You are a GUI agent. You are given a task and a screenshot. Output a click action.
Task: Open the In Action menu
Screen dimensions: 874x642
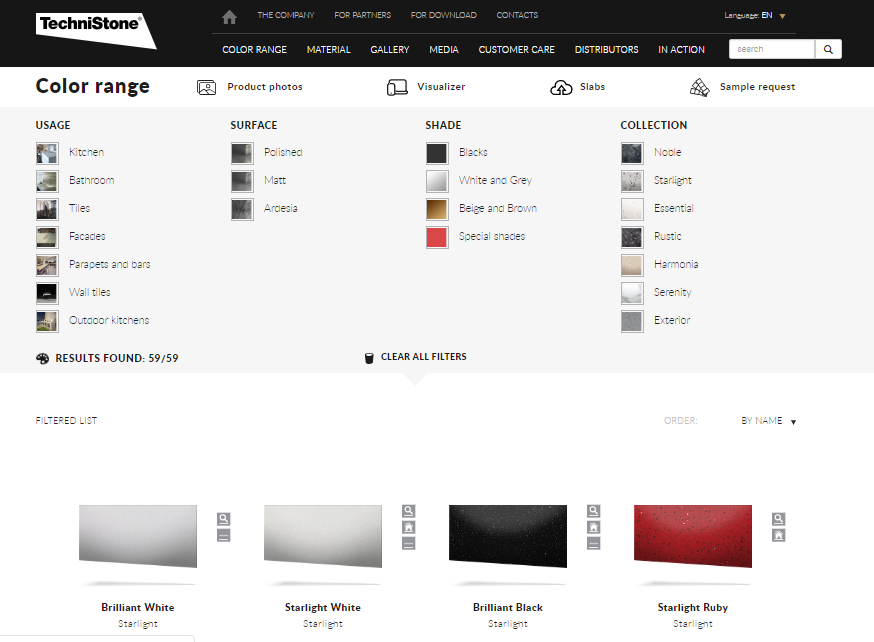click(681, 50)
